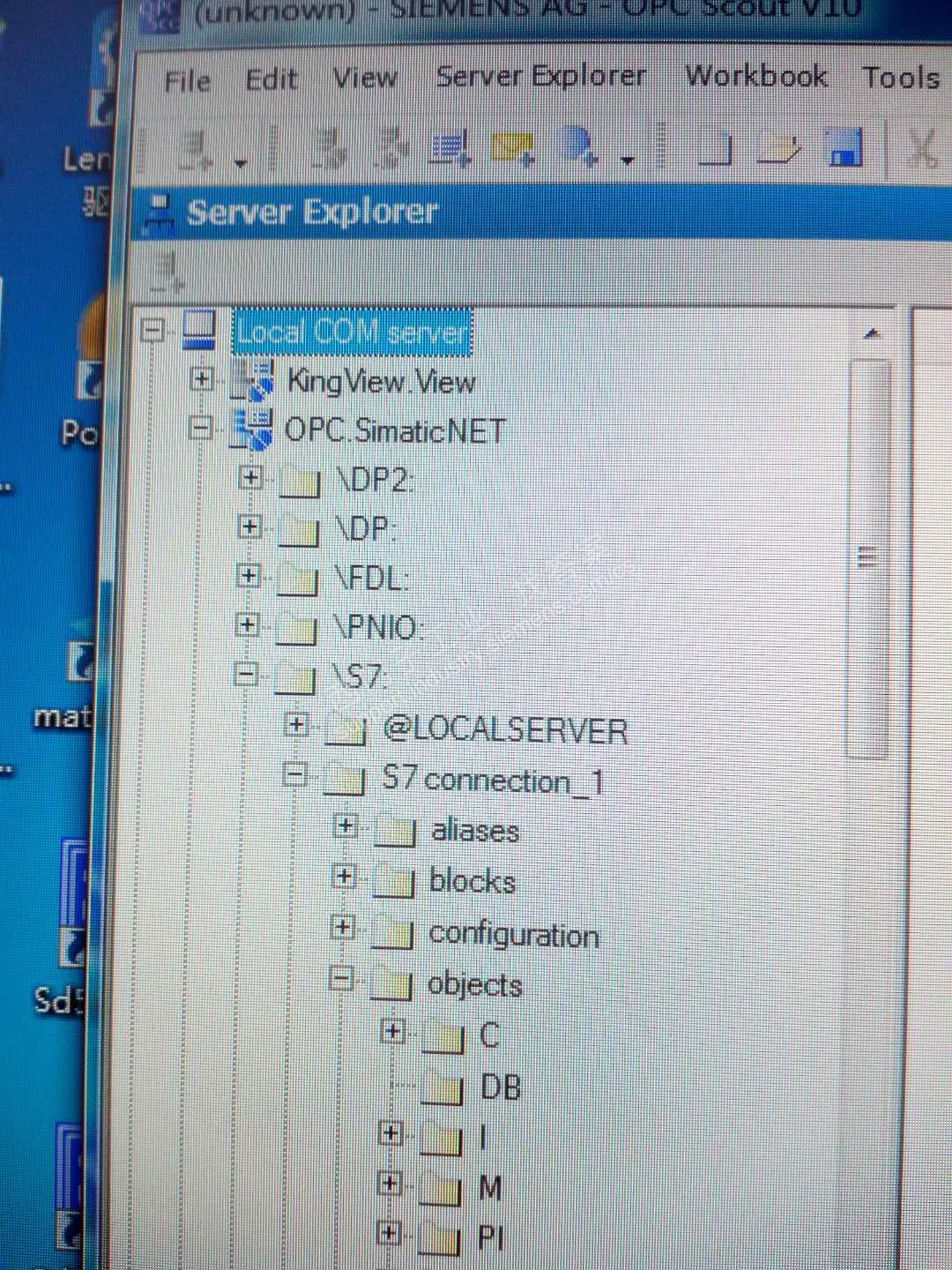This screenshot has width=952, height=1270.
Task: Open the Server Explorer menu
Action: pyautogui.click(x=541, y=76)
